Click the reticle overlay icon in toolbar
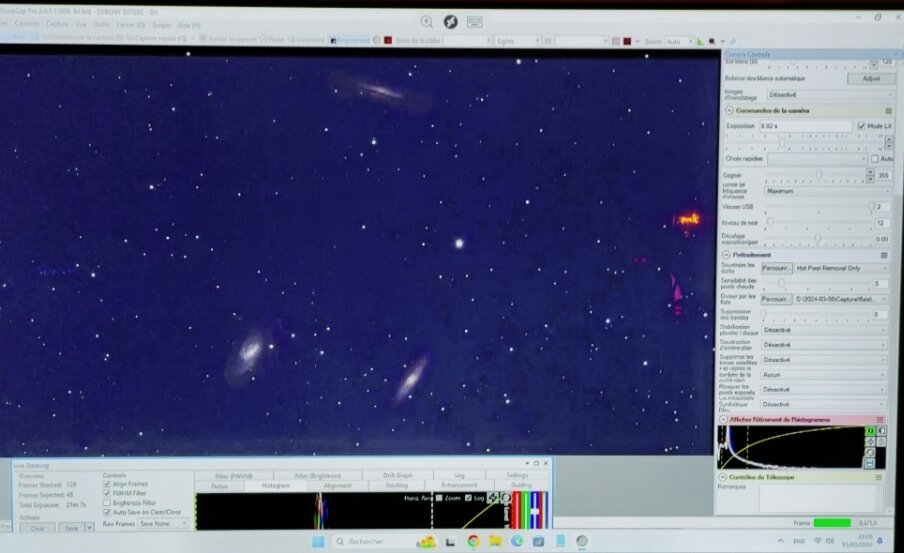 [616, 42]
